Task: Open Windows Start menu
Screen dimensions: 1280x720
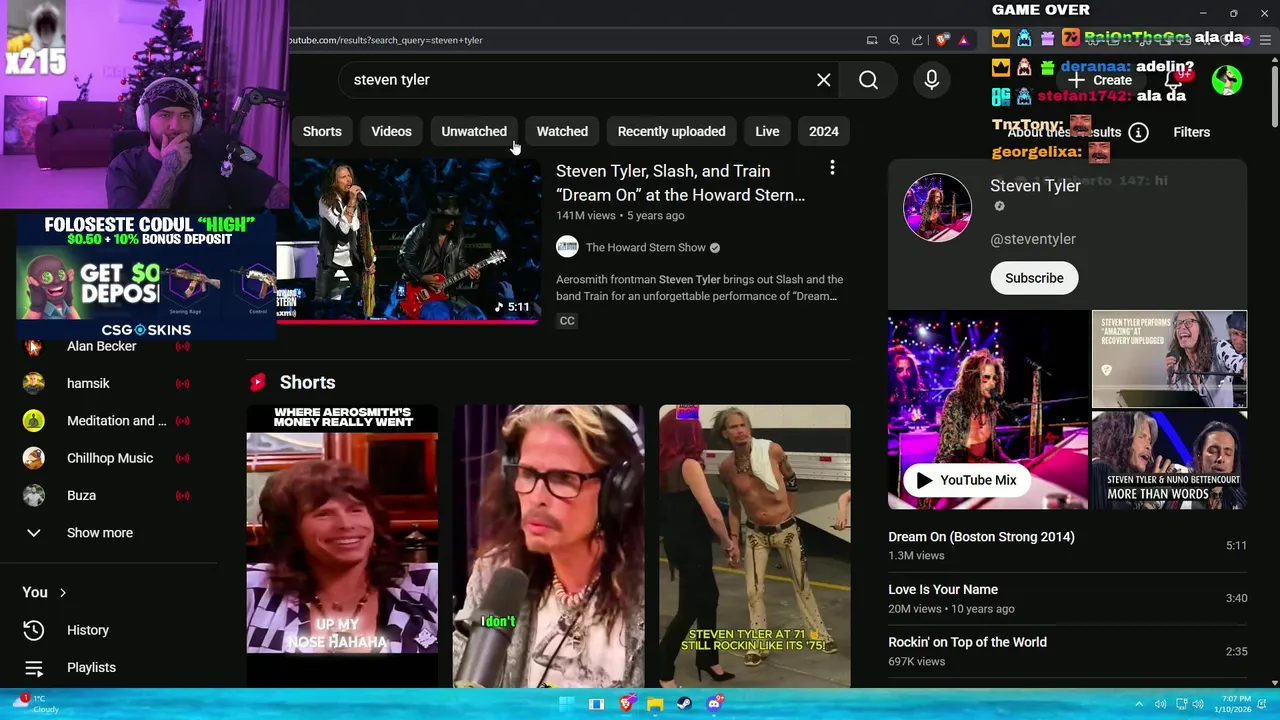Action: point(568,704)
